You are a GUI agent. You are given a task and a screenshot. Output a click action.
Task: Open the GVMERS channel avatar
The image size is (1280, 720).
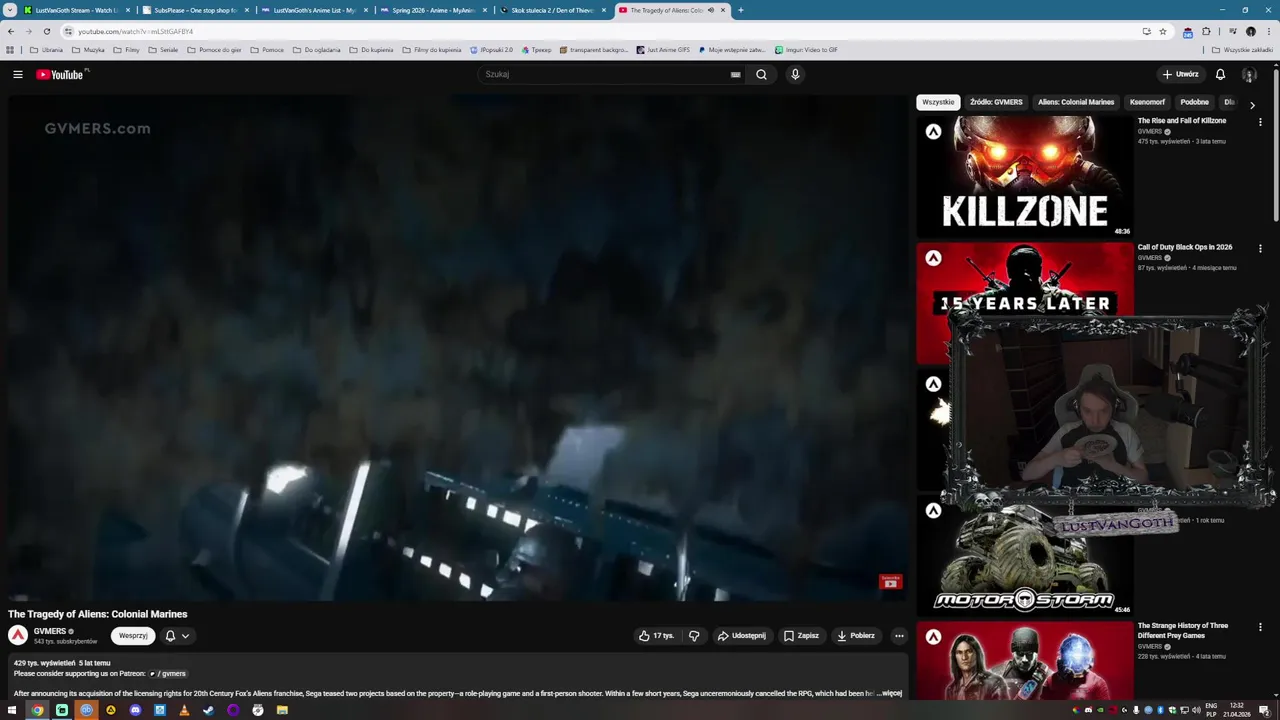[x=18, y=635]
